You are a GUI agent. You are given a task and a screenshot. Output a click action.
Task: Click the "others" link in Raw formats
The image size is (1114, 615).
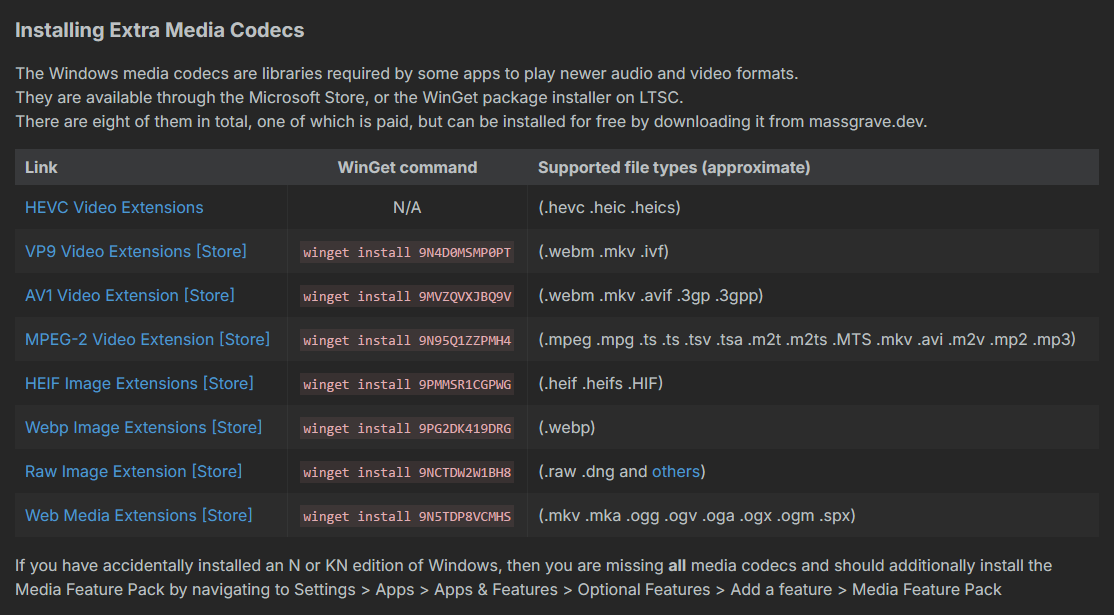(x=676, y=472)
